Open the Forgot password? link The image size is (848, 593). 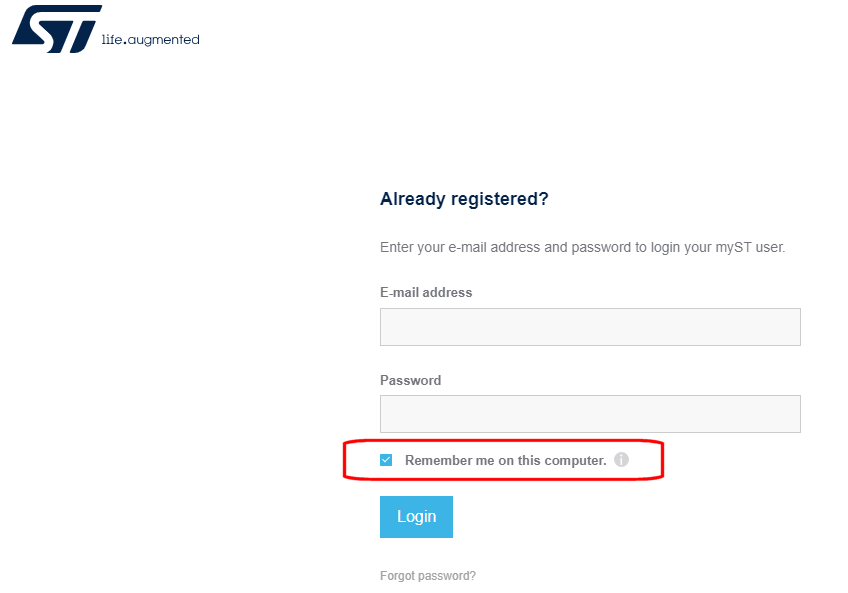(x=428, y=576)
